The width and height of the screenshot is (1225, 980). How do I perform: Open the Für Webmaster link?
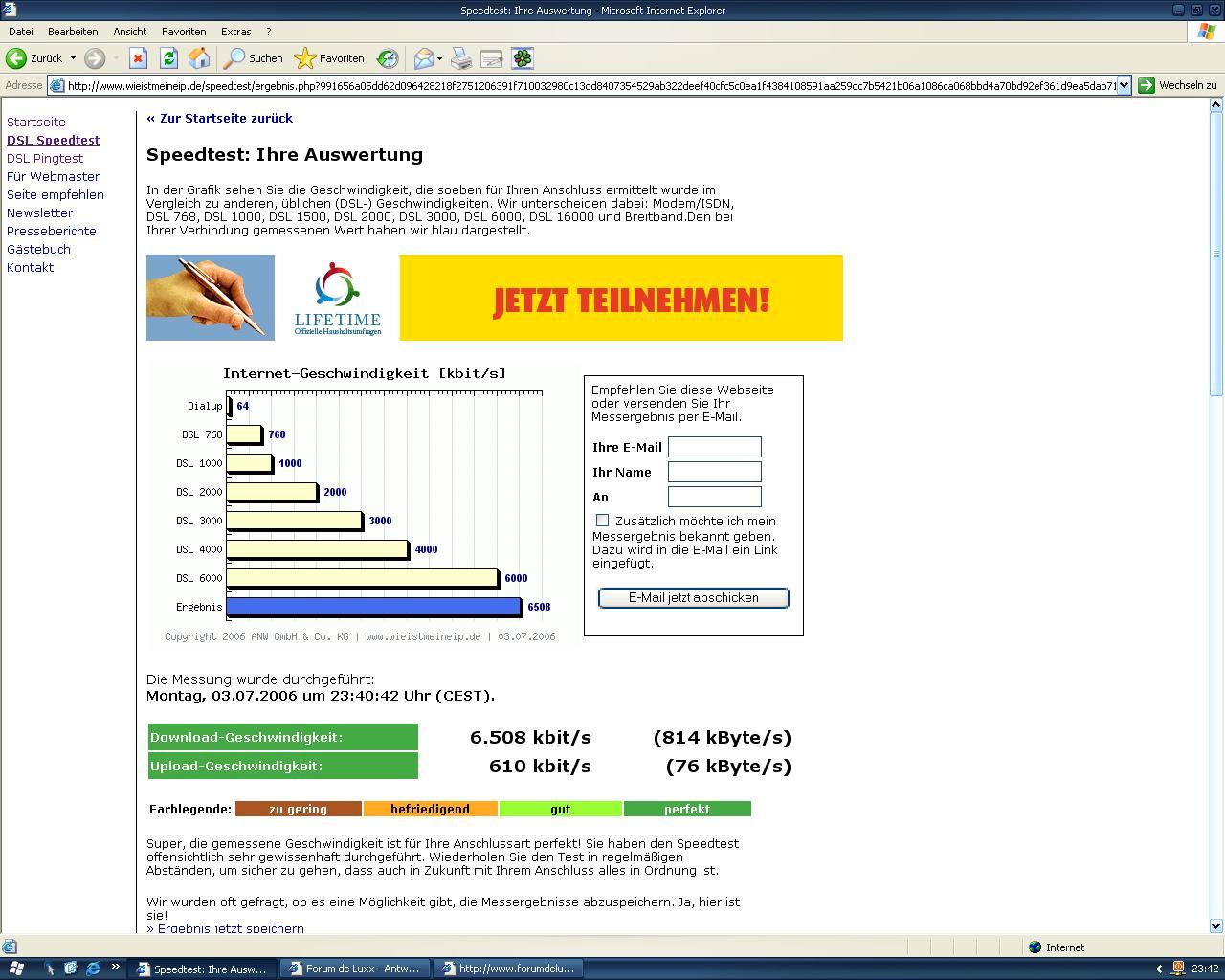53,177
